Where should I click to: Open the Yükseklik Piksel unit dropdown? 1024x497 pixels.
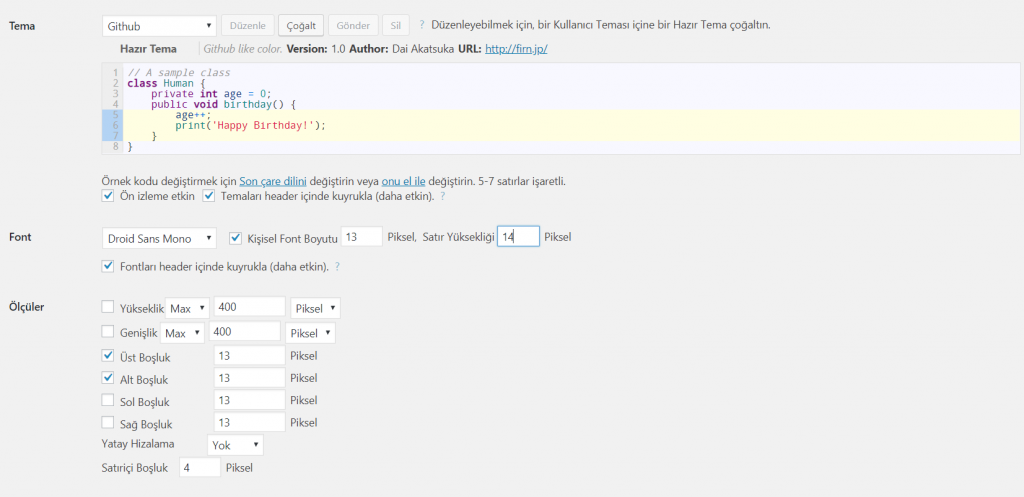315,308
